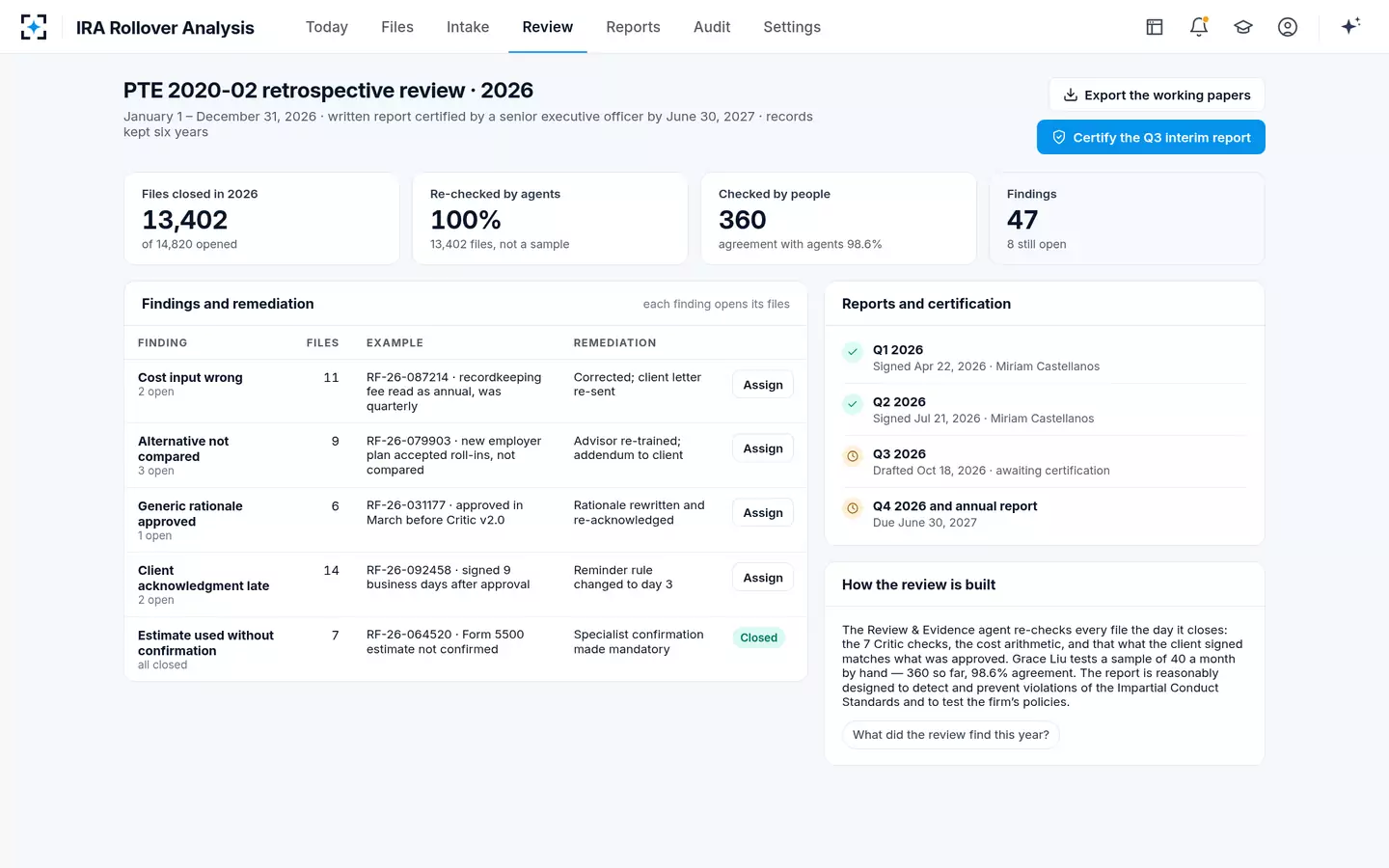The width and height of the screenshot is (1389, 868).
Task: Switch to the Files tab
Action: [397, 27]
